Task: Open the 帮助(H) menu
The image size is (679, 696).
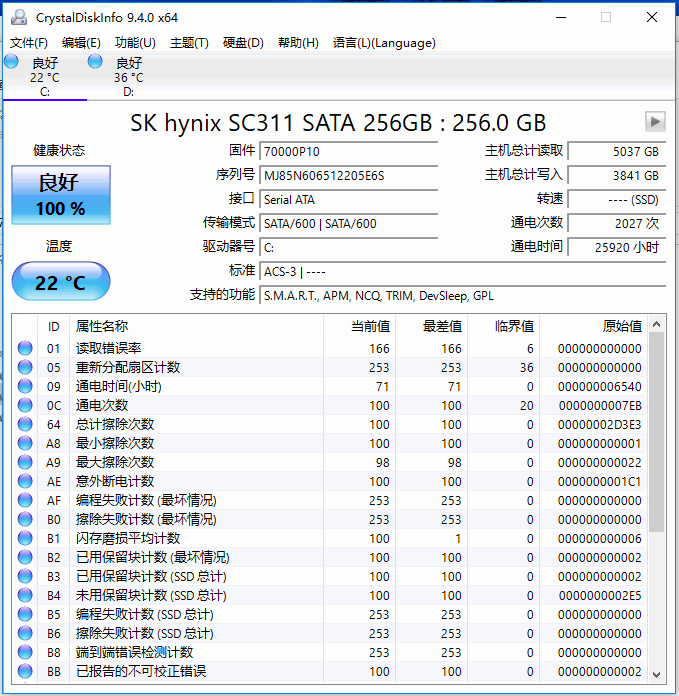Action: coord(298,43)
